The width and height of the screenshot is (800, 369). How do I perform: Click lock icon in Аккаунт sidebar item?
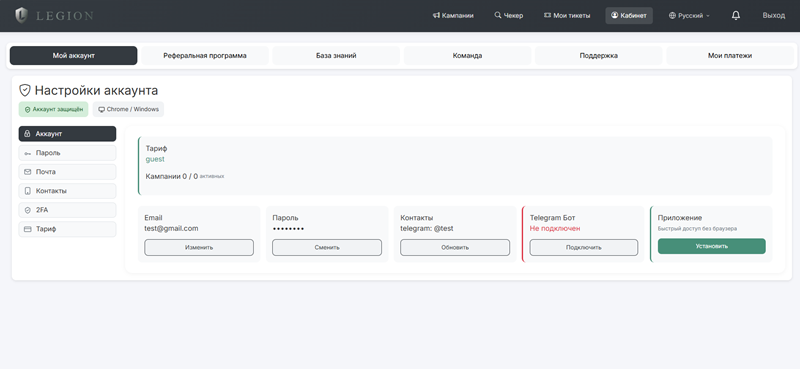(x=28, y=134)
